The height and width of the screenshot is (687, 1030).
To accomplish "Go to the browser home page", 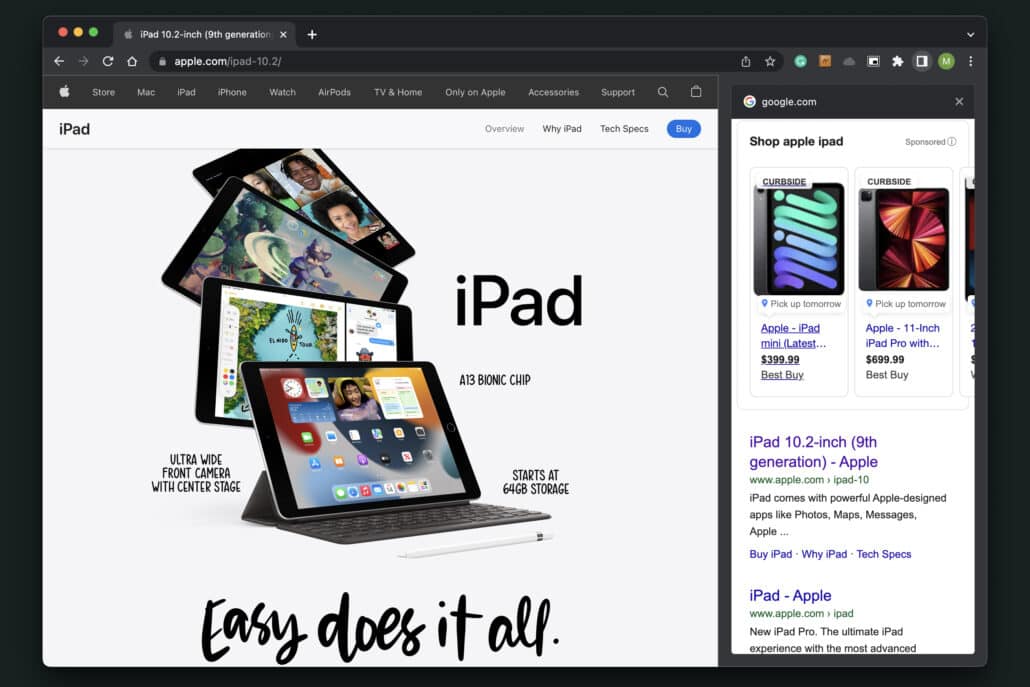I will pyautogui.click(x=132, y=61).
